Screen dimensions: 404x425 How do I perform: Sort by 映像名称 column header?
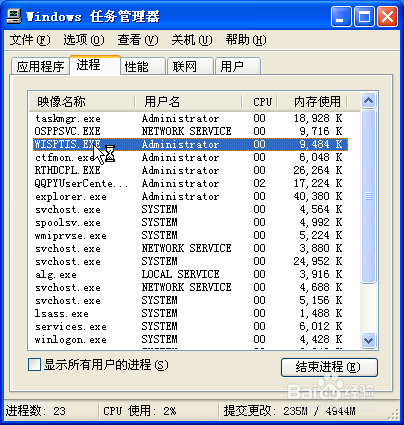pyautogui.click(x=82, y=101)
